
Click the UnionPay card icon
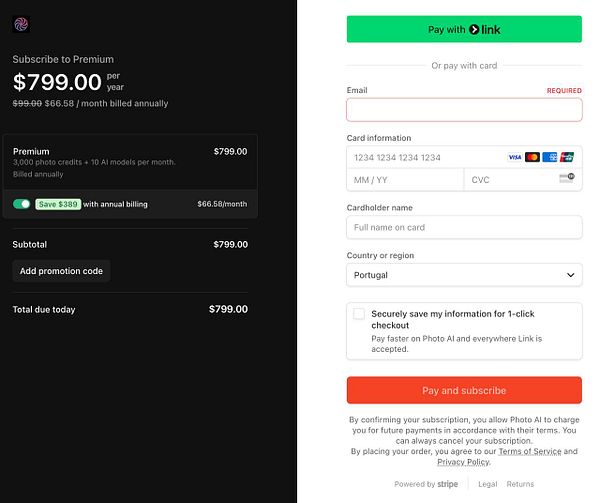tap(567, 158)
